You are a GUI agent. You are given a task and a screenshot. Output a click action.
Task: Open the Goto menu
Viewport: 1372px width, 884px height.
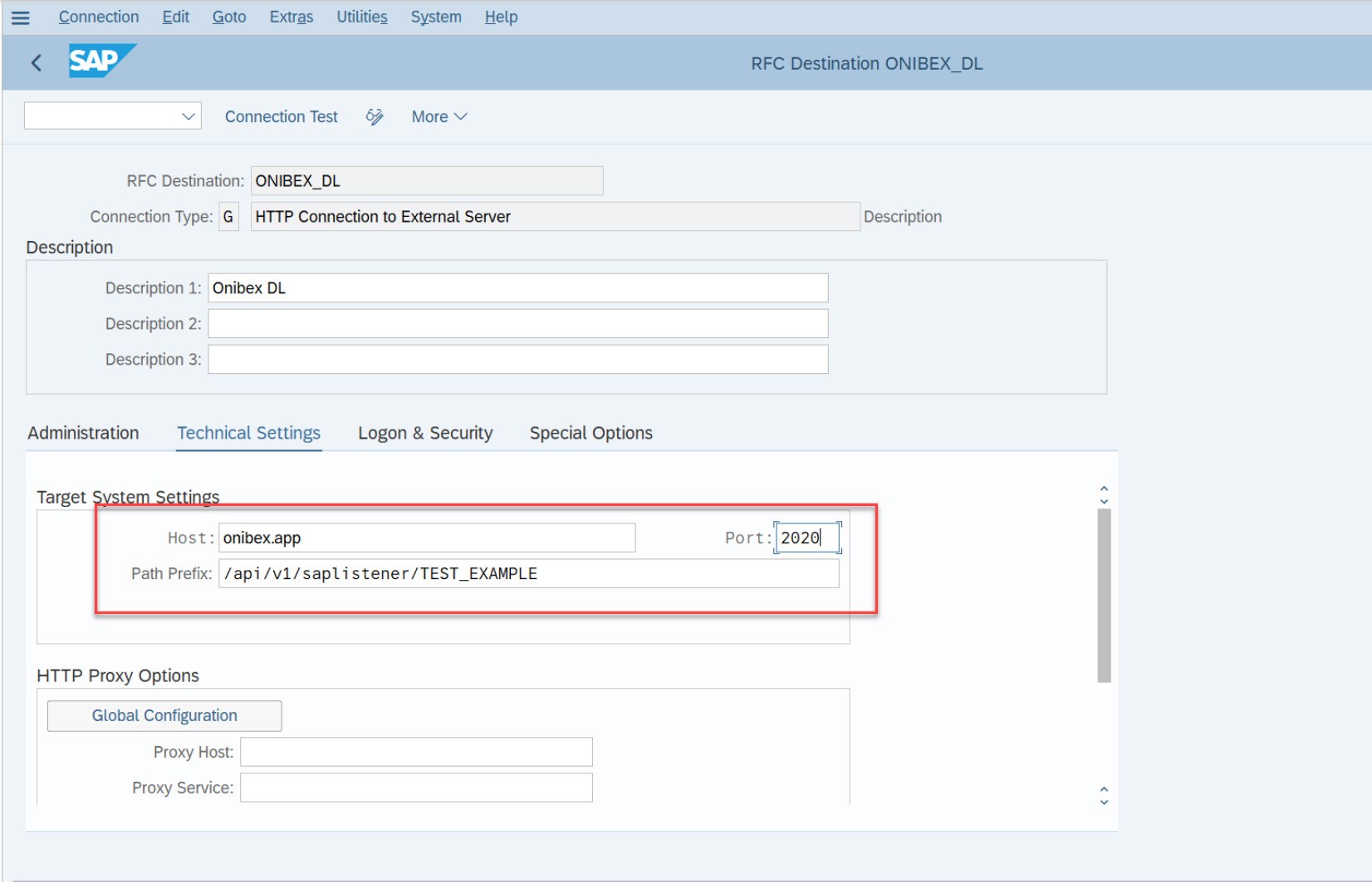click(x=229, y=17)
